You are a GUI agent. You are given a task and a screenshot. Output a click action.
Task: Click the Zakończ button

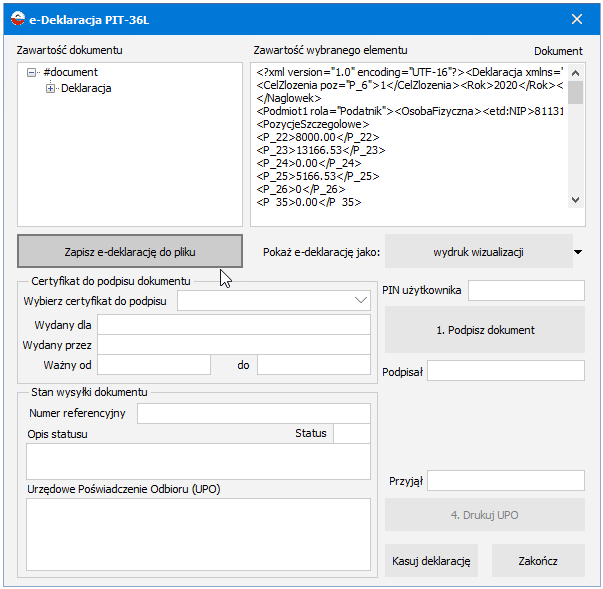click(x=538, y=561)
